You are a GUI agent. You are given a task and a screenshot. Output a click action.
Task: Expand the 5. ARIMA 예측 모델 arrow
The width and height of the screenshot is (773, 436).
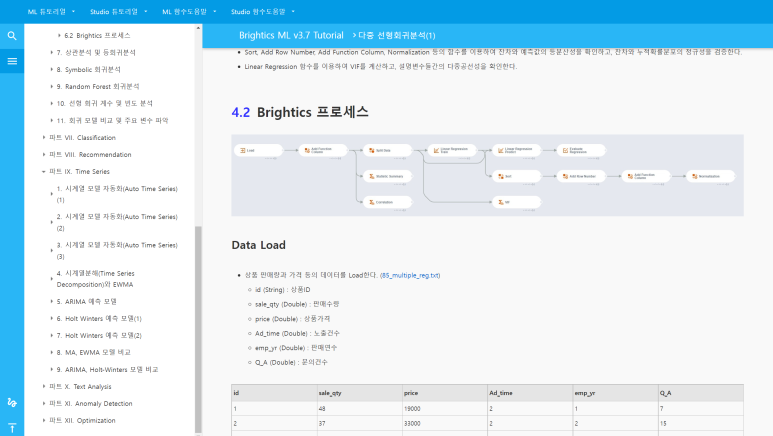tap(51, 301)
